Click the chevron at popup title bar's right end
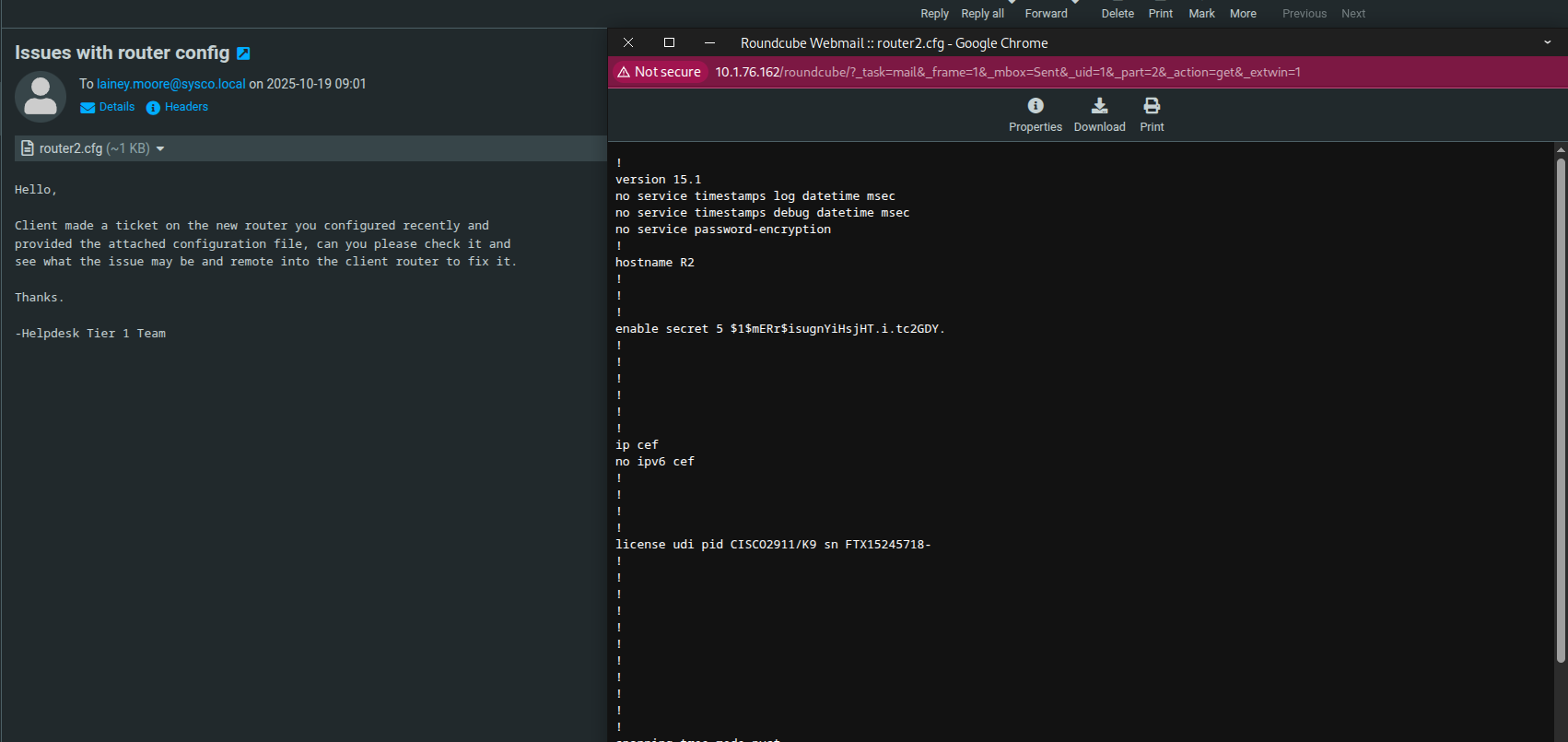The width and height of the screenshot is (1568, 742). (1548, 42)
